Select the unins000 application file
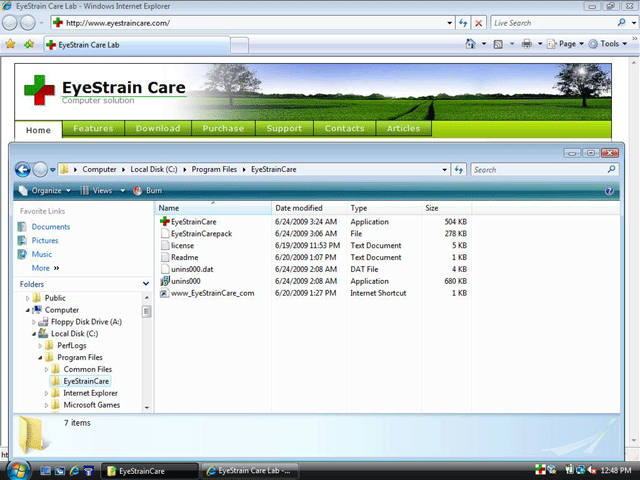 point(180,281)
